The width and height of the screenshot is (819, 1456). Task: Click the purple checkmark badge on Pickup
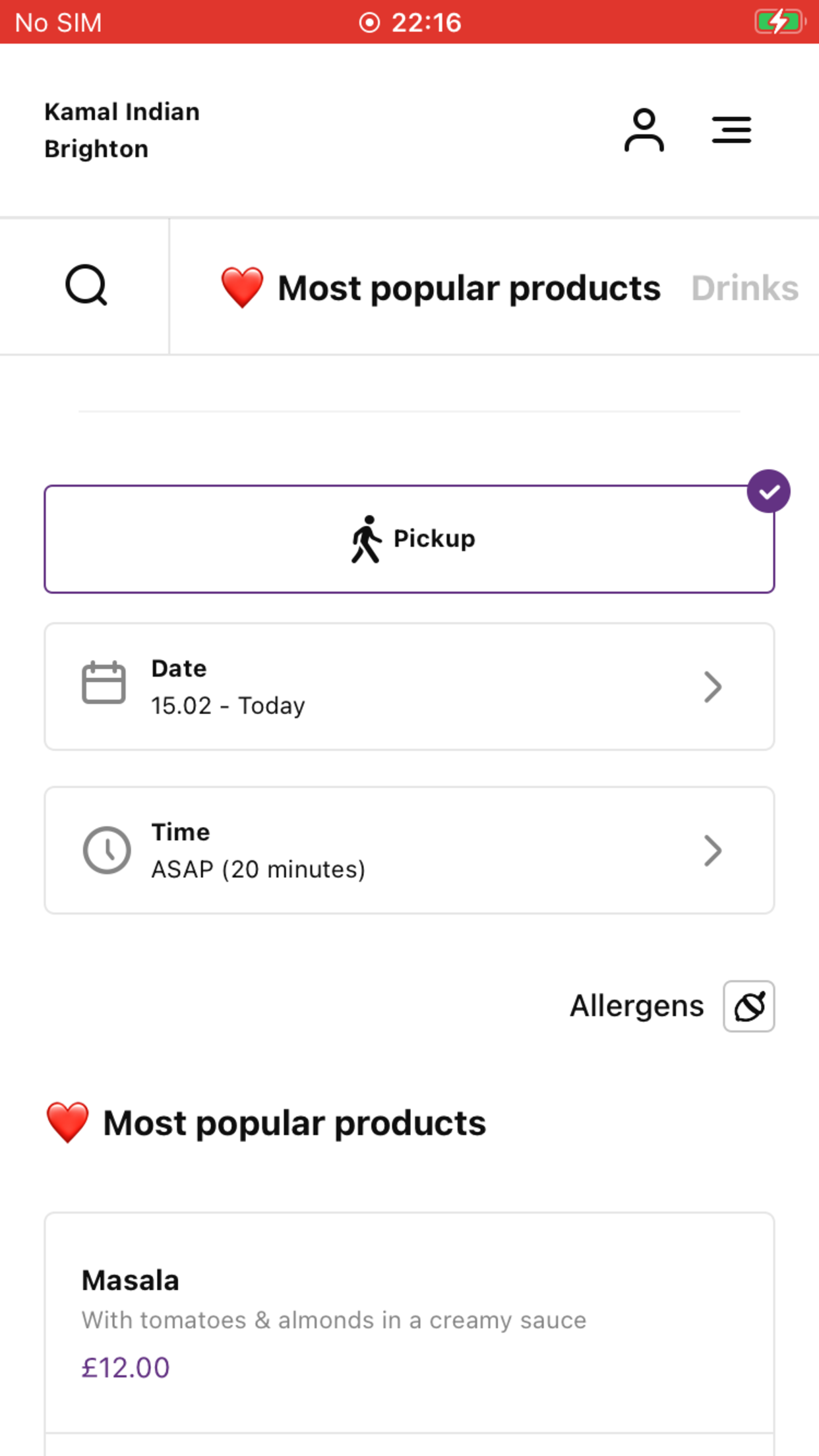coord(768,491)
